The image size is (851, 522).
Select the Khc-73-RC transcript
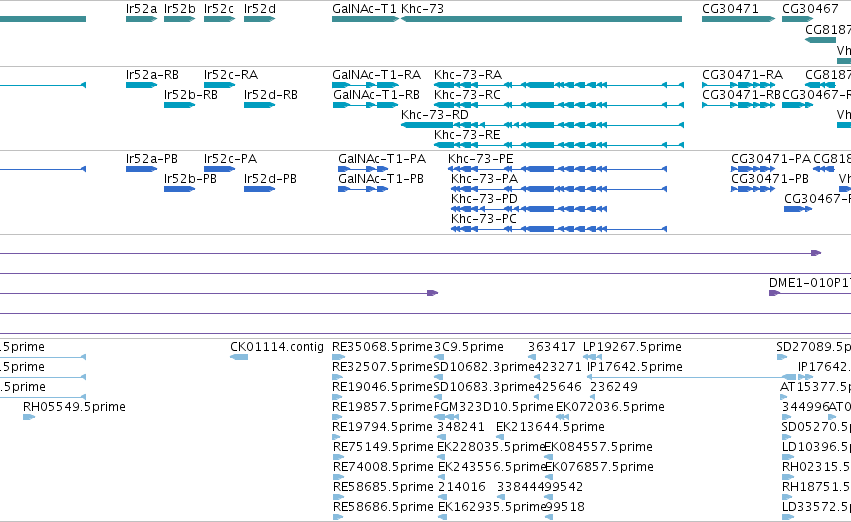[x=559, y=105]
